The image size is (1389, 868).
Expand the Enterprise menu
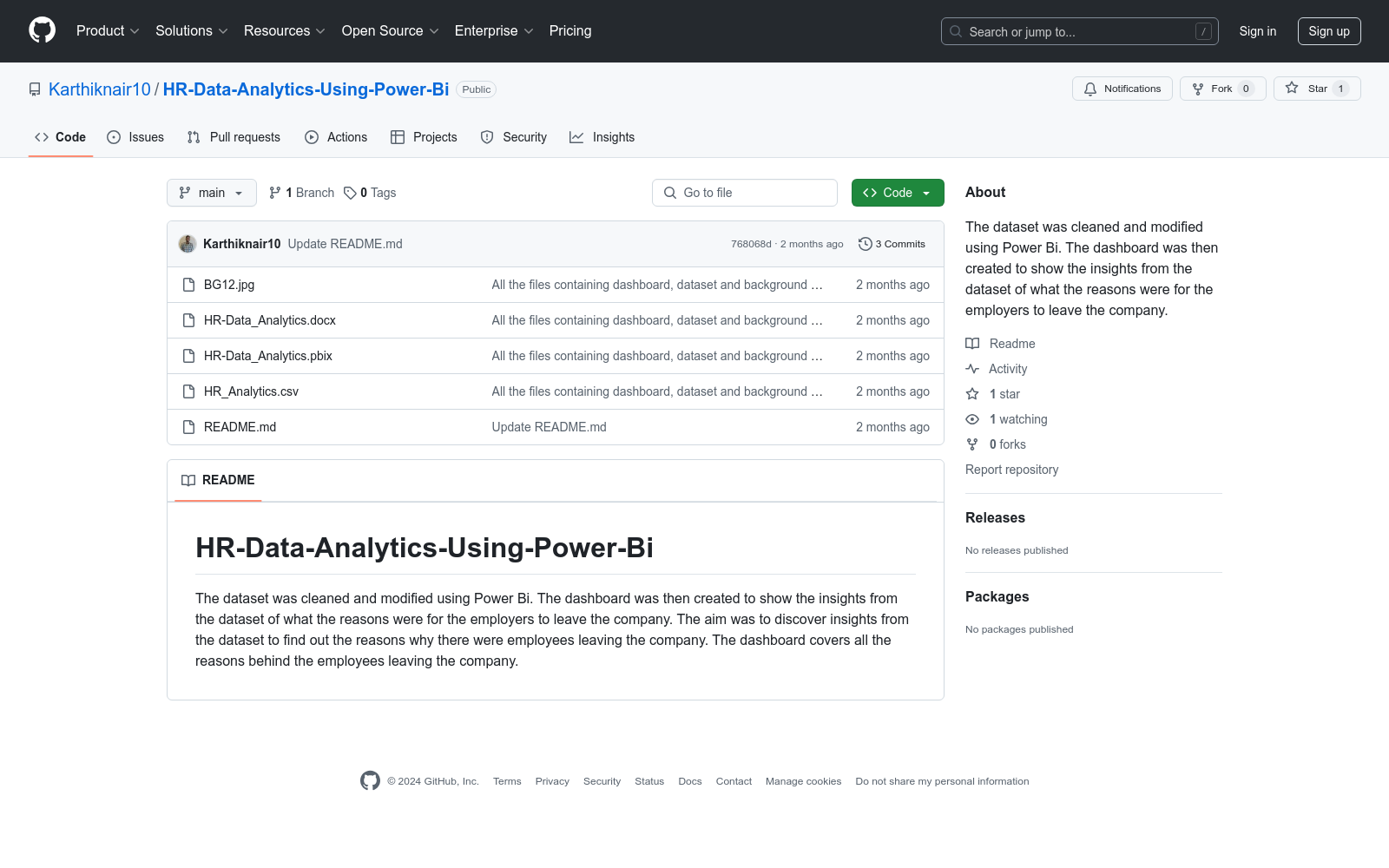pyautogui.click(x=494, y=30)
